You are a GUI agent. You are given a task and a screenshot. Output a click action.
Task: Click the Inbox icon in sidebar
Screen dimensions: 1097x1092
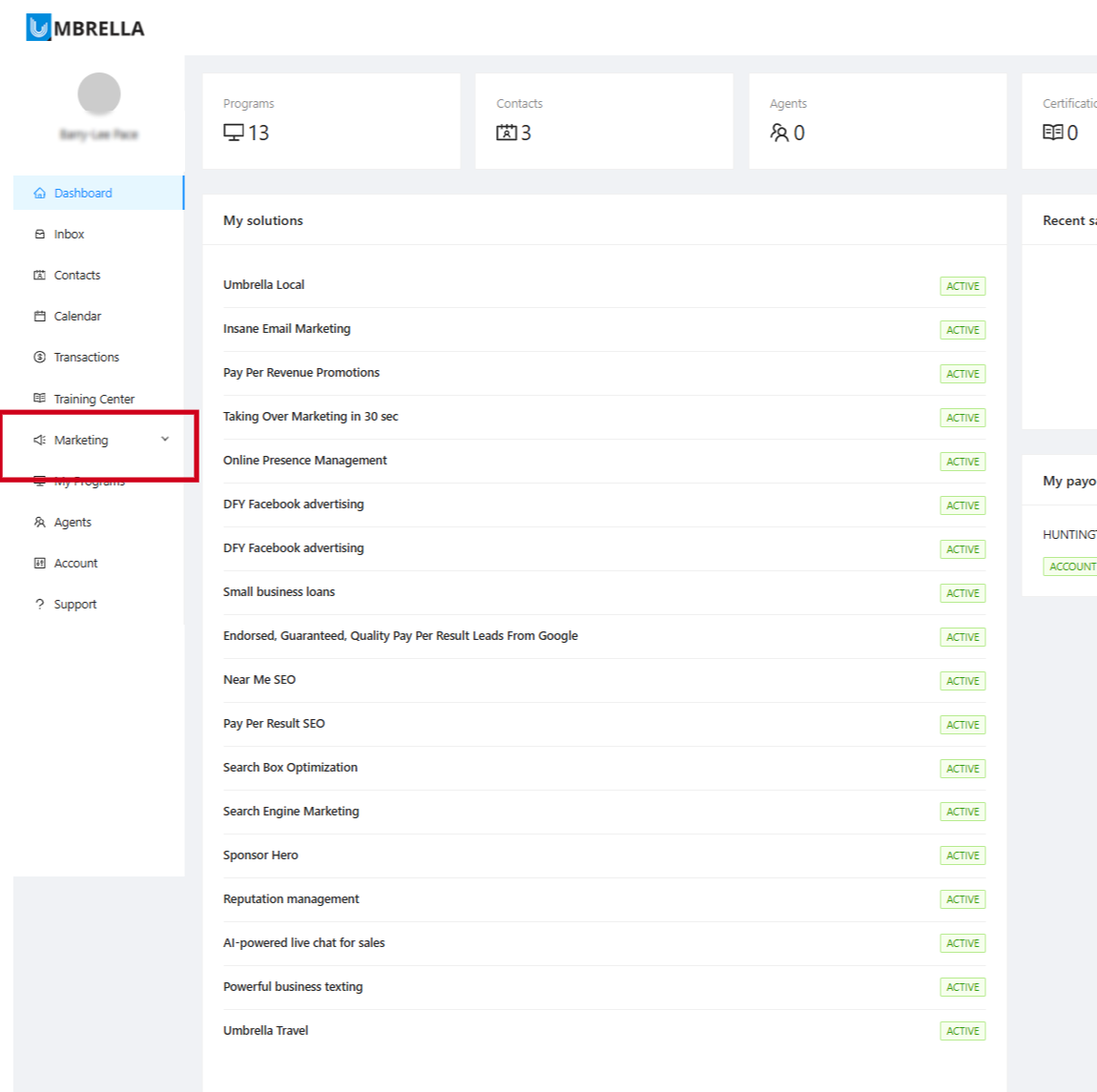click(40, 235)
